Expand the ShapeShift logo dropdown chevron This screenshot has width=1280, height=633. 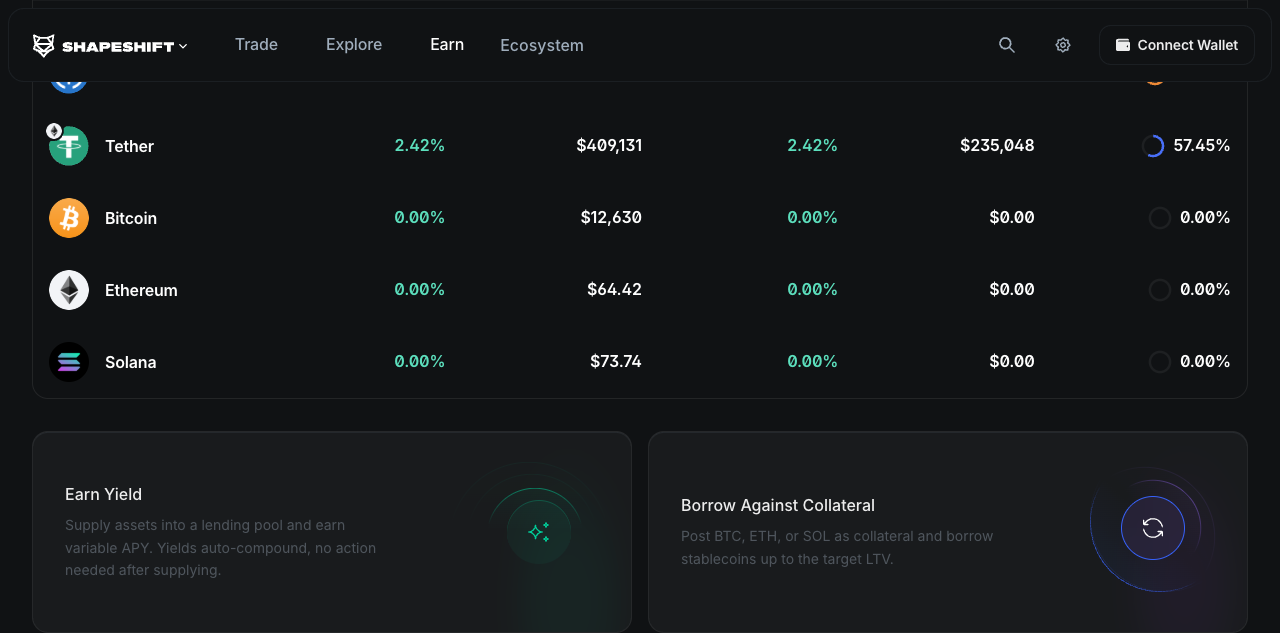click(183, 46)
